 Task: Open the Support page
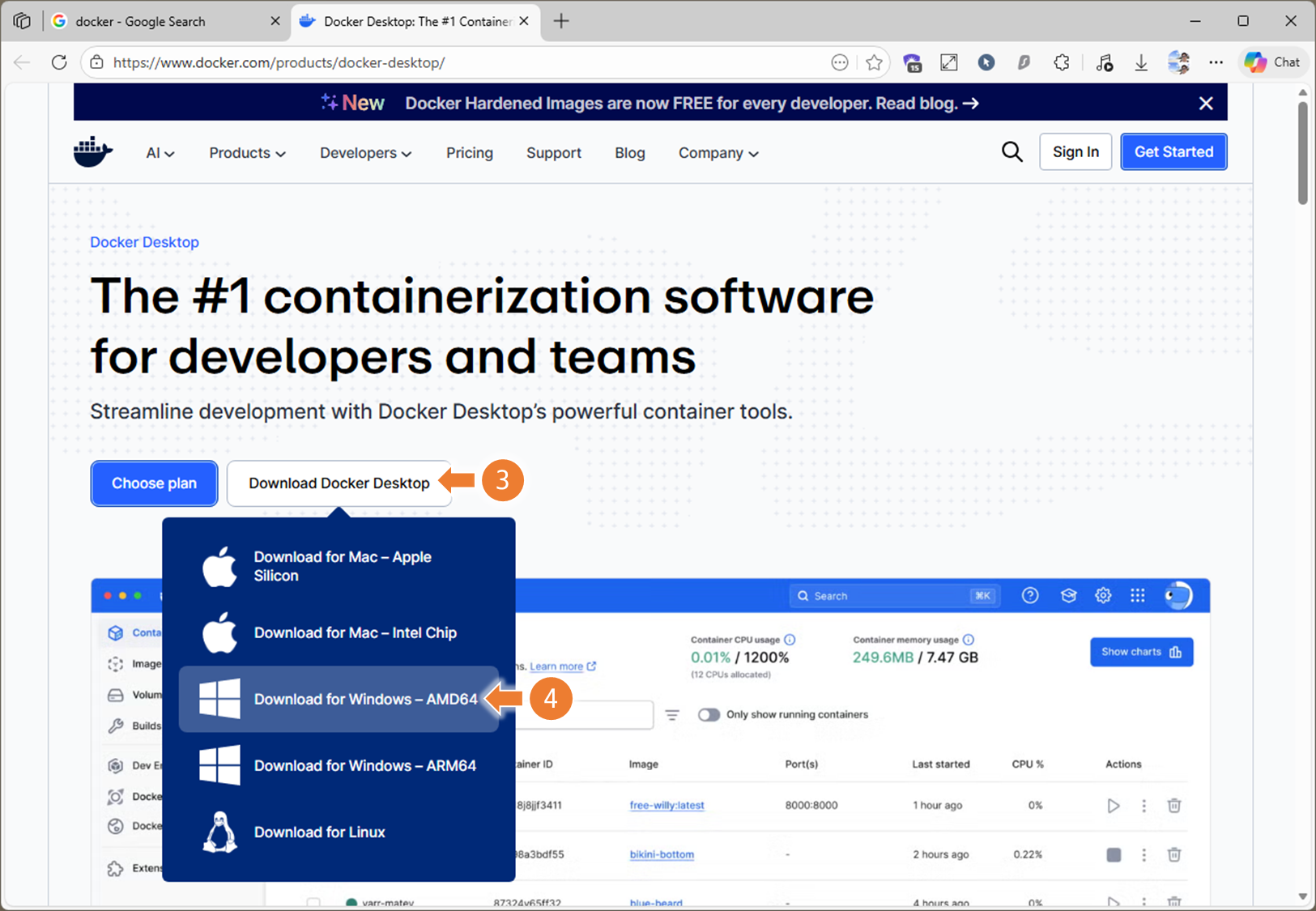[554, 152]
